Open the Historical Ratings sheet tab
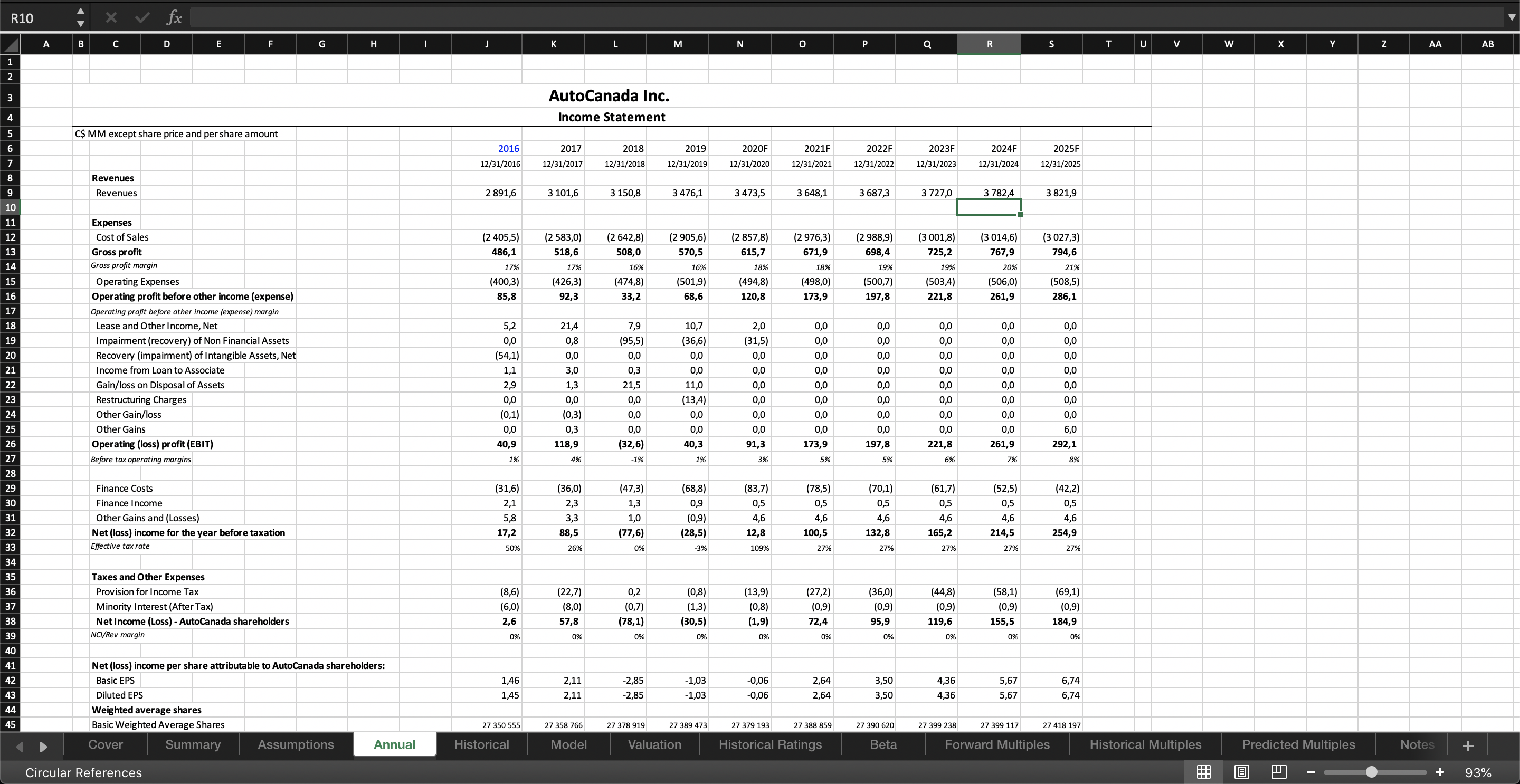Viewport: 1520px width, 784px height. [x=770, y=744]
